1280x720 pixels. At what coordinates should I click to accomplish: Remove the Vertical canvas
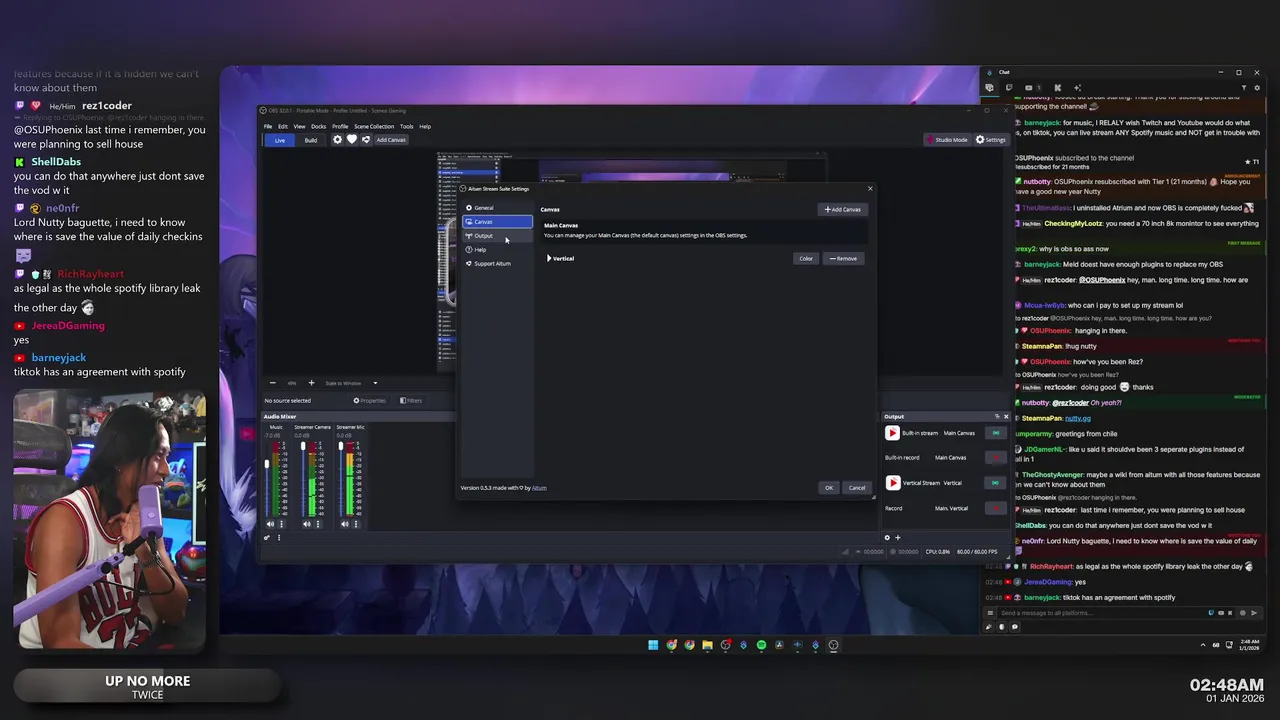843,258
